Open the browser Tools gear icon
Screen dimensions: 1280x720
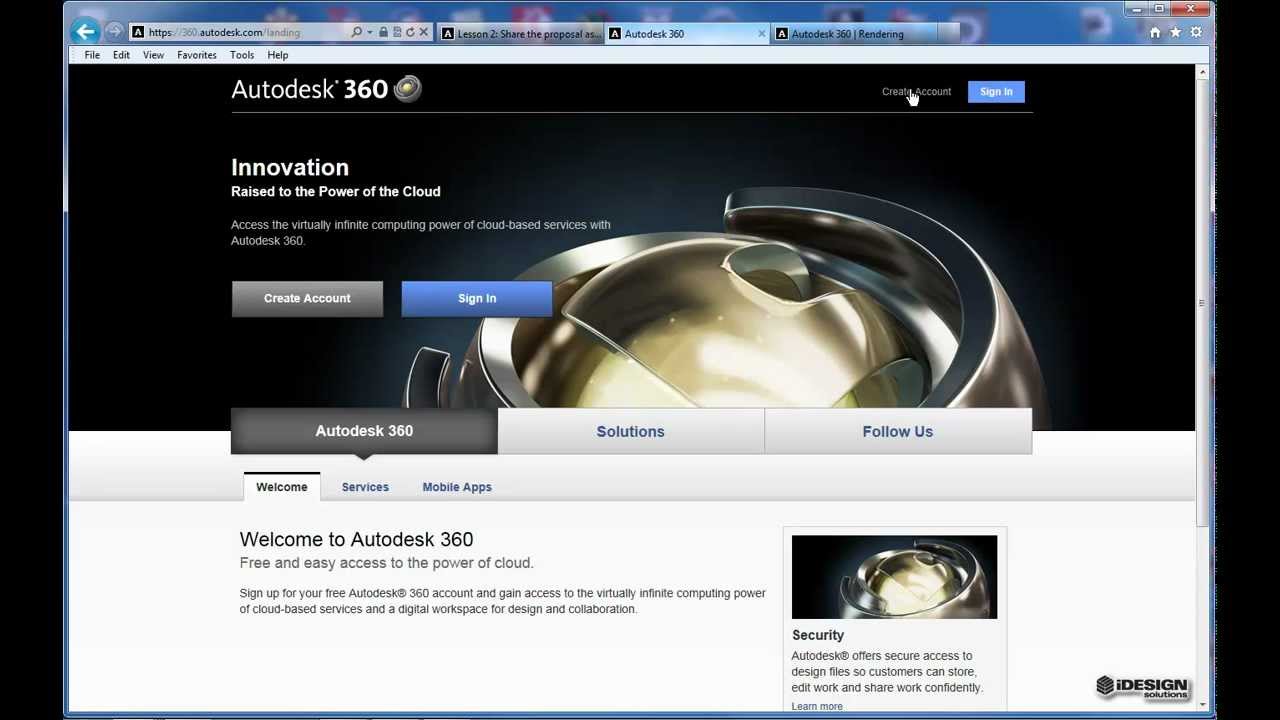(x=1196, y=33)
